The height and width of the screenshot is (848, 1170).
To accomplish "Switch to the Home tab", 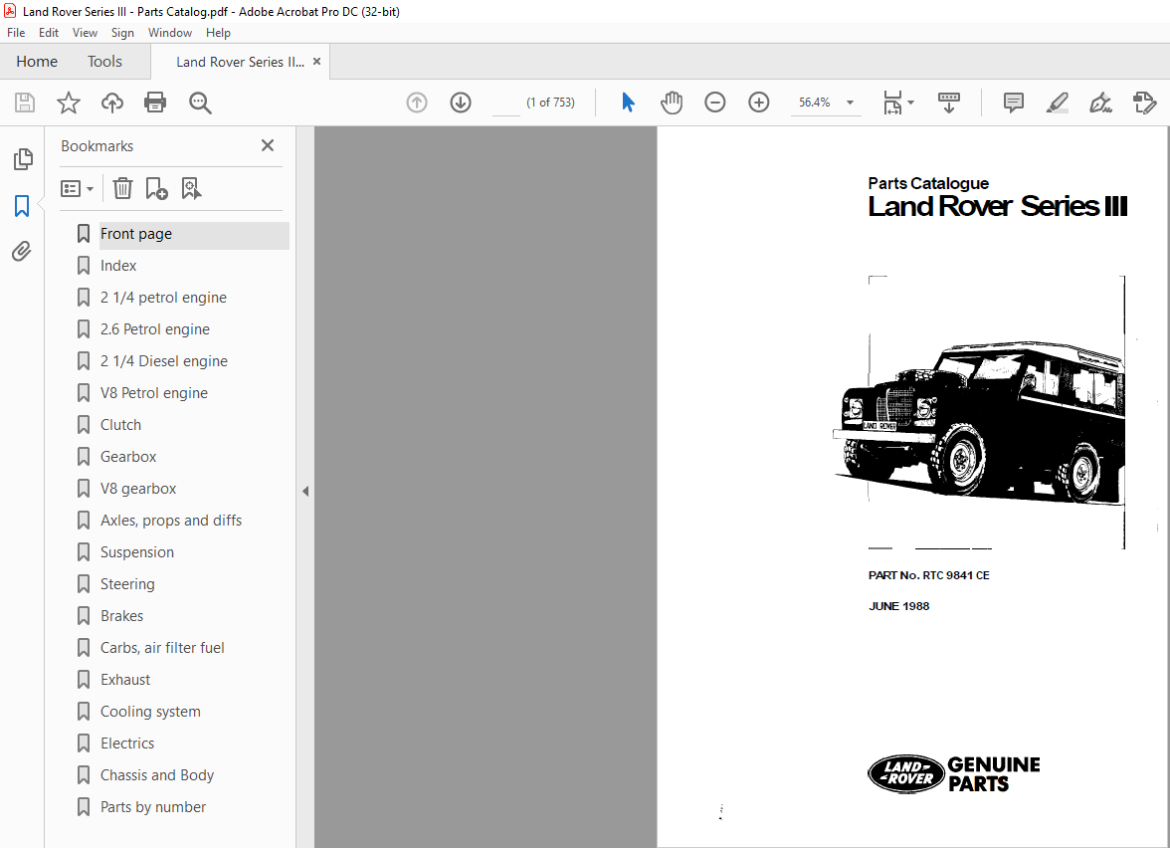I will click(x=37, y=61).
